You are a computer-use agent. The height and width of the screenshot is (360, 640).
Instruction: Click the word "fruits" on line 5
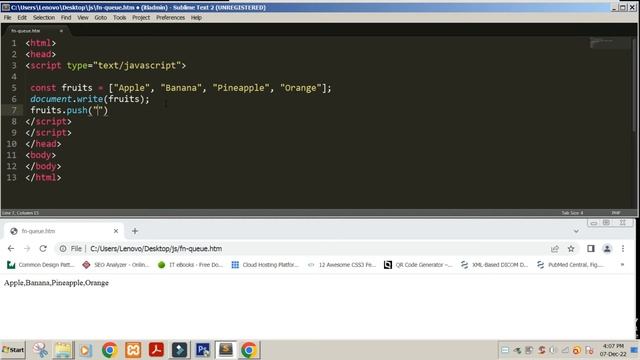click(x=77, y=88)
